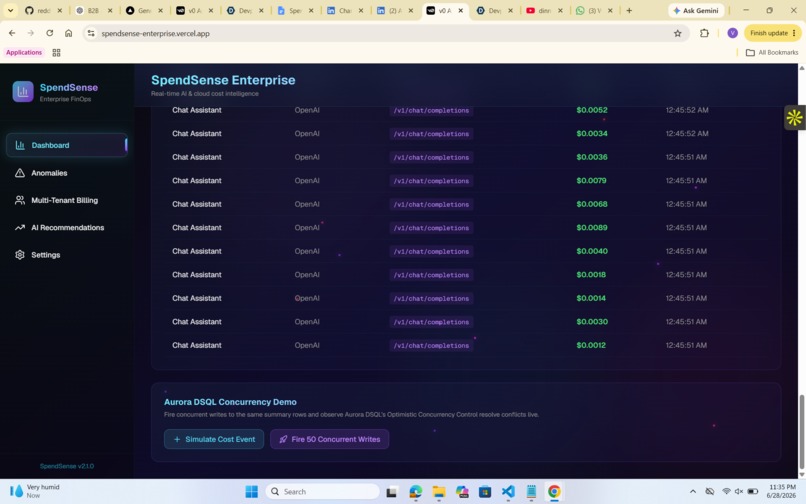The image size is (806, 504).
Task: Click the yellow asterisk extension widget
Action: tap(794, 118)
